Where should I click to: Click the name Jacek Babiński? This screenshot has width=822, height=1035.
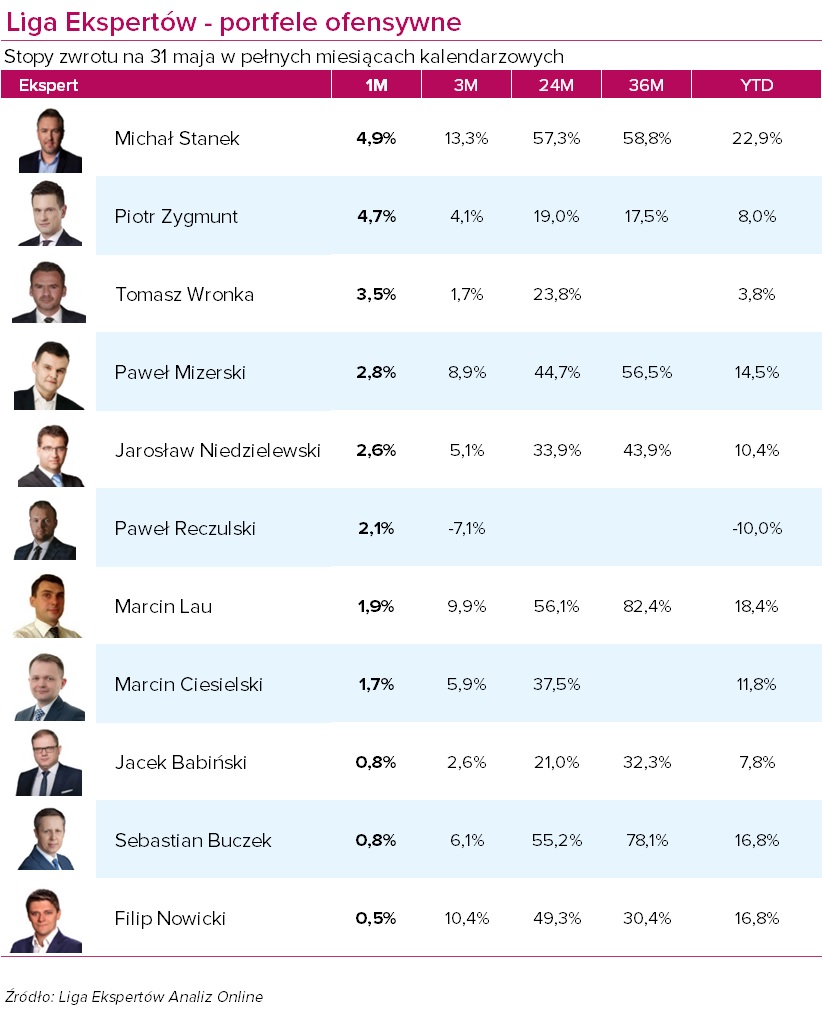tap(180, 763)
